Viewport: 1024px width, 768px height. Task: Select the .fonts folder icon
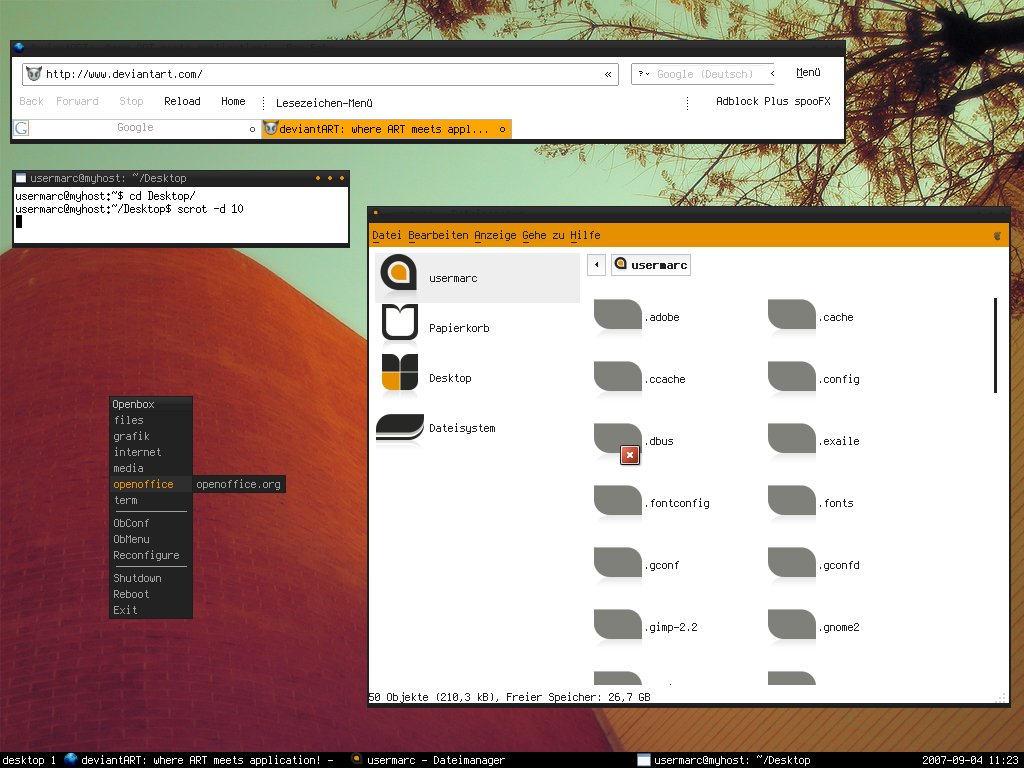click(x=792, y=502)
